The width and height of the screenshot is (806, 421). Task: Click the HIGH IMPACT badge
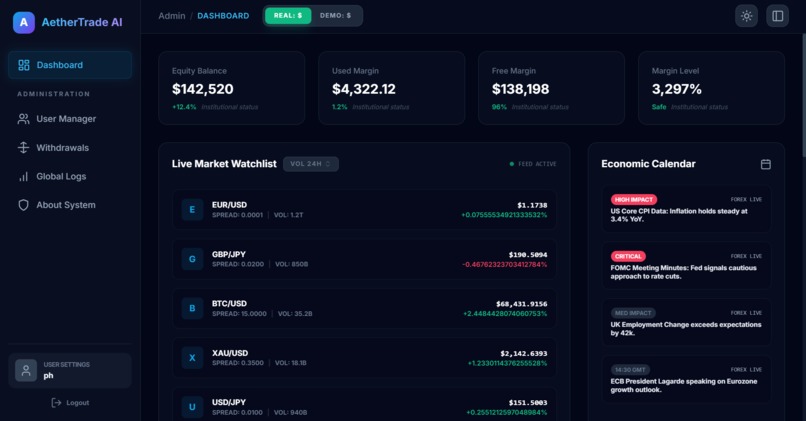click(x=634, y=199)
